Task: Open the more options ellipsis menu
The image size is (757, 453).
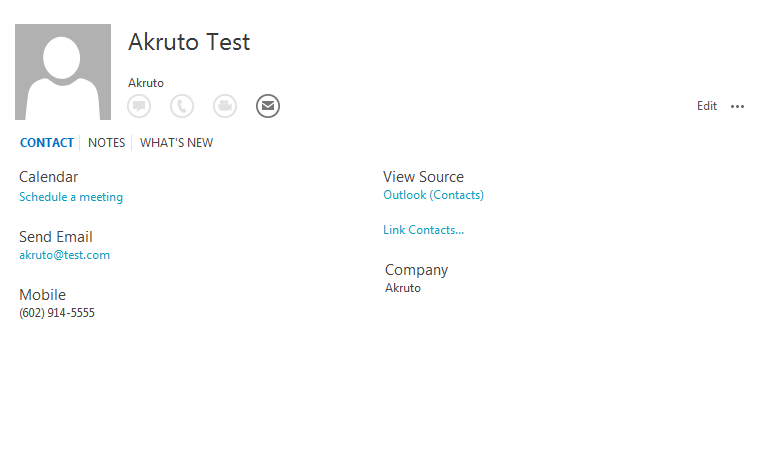Action: [x=738, y=106]
